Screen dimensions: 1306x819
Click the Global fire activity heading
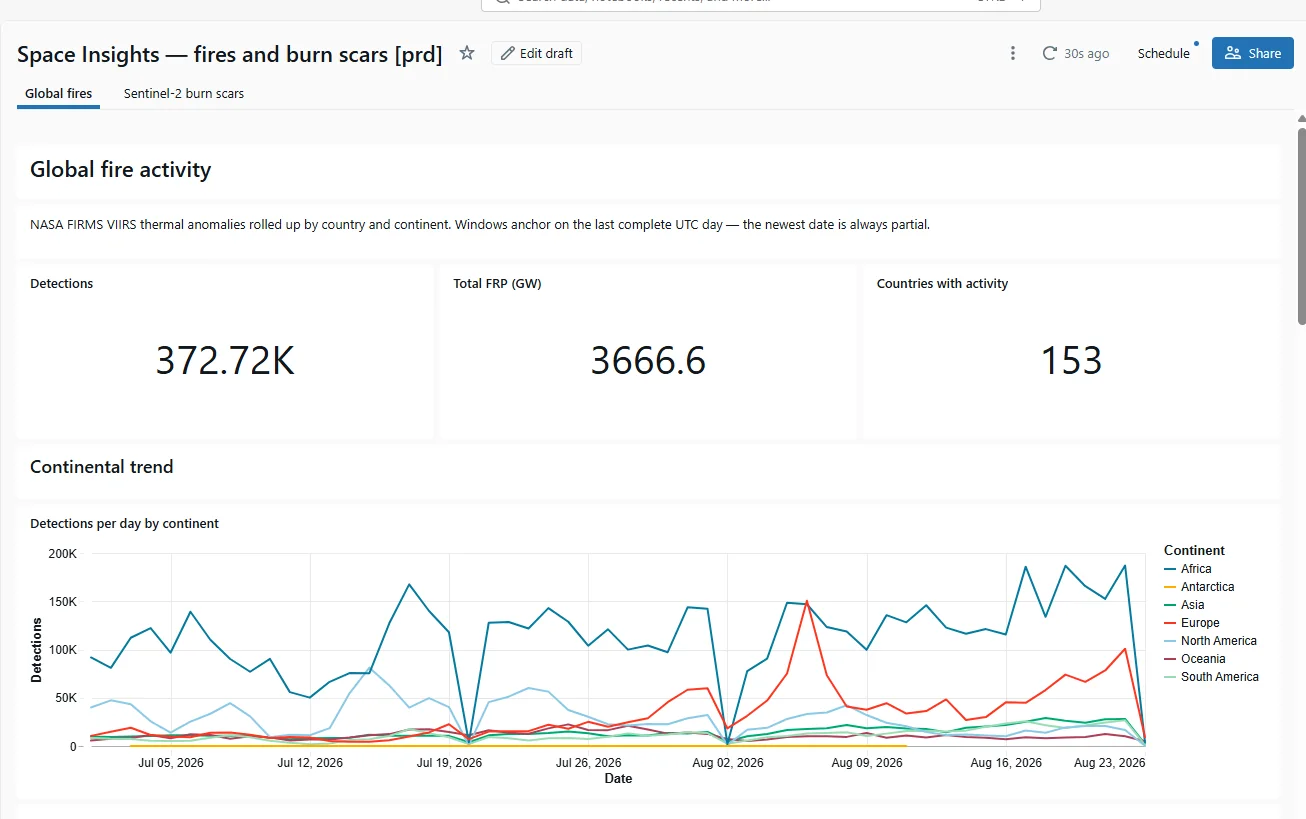[120, 169]
